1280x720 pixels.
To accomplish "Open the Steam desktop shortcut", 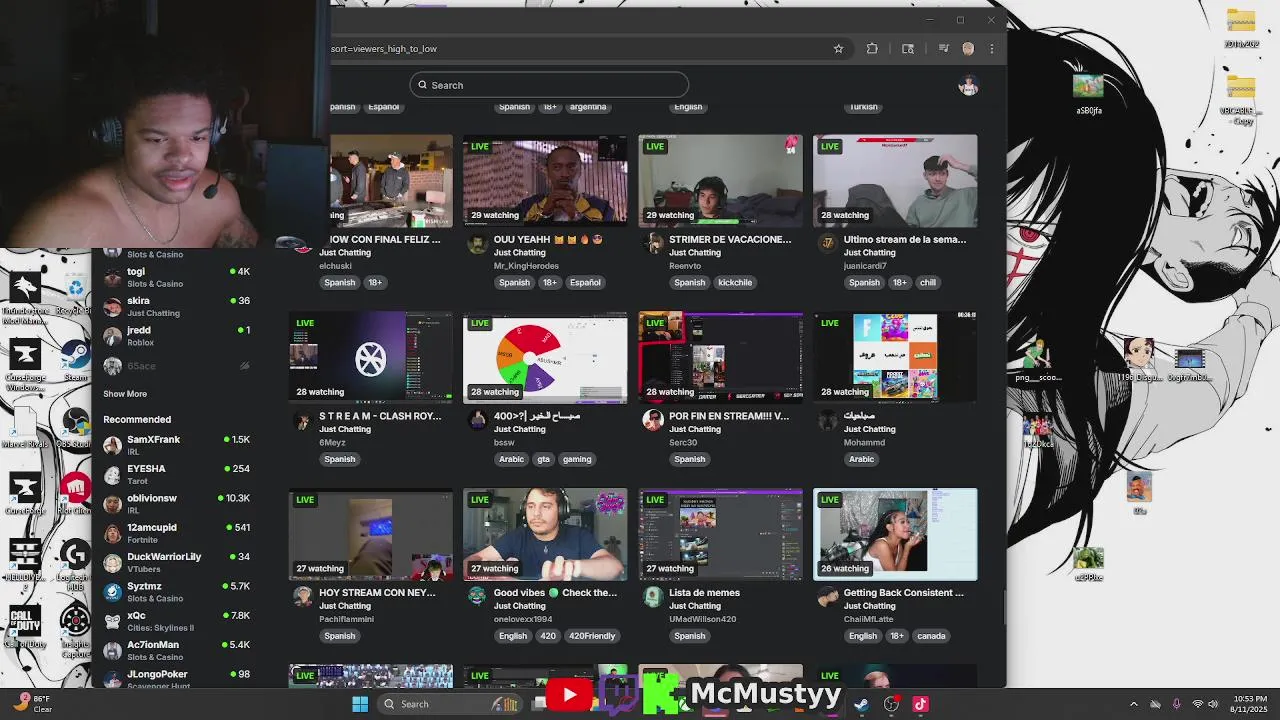I will click(75, 360).
